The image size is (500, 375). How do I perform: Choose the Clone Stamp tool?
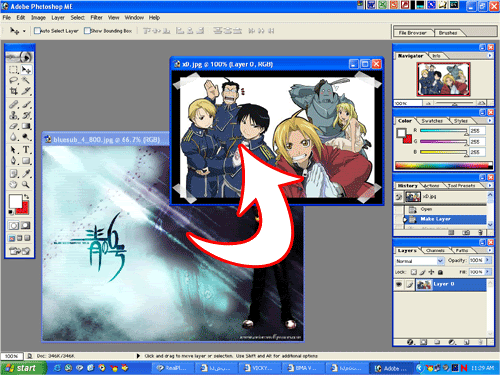click(13, 115)
